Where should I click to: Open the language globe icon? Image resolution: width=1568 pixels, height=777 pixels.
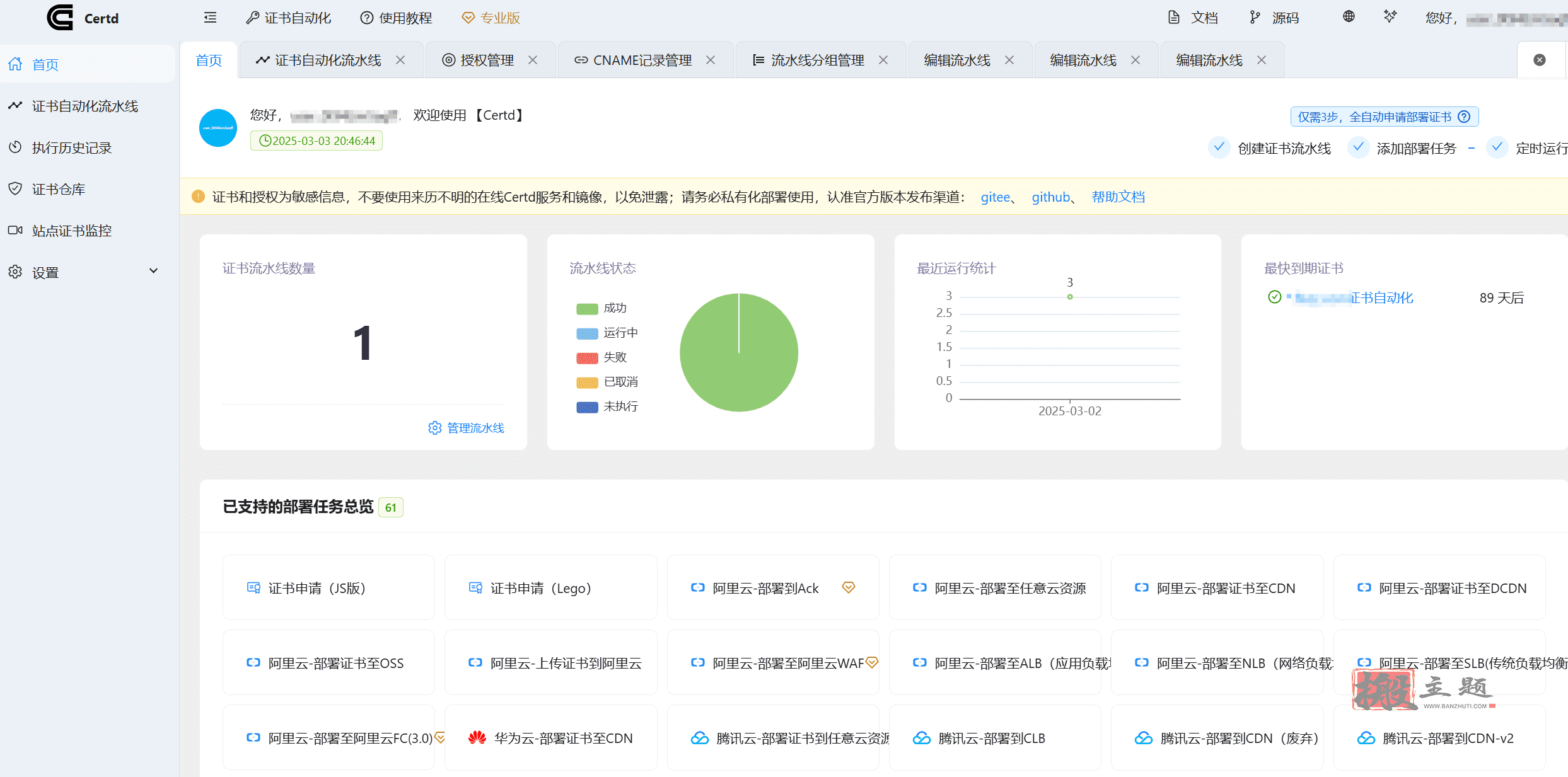tap(1348, 16)
